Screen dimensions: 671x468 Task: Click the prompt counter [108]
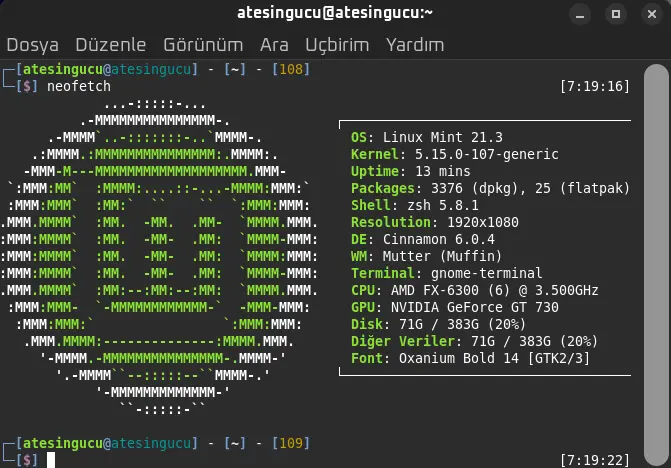click(291, 69)
